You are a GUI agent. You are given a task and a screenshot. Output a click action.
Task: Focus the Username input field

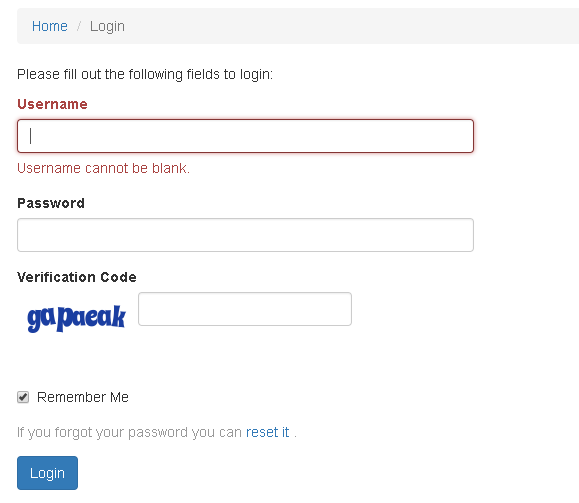click(245, 136)
